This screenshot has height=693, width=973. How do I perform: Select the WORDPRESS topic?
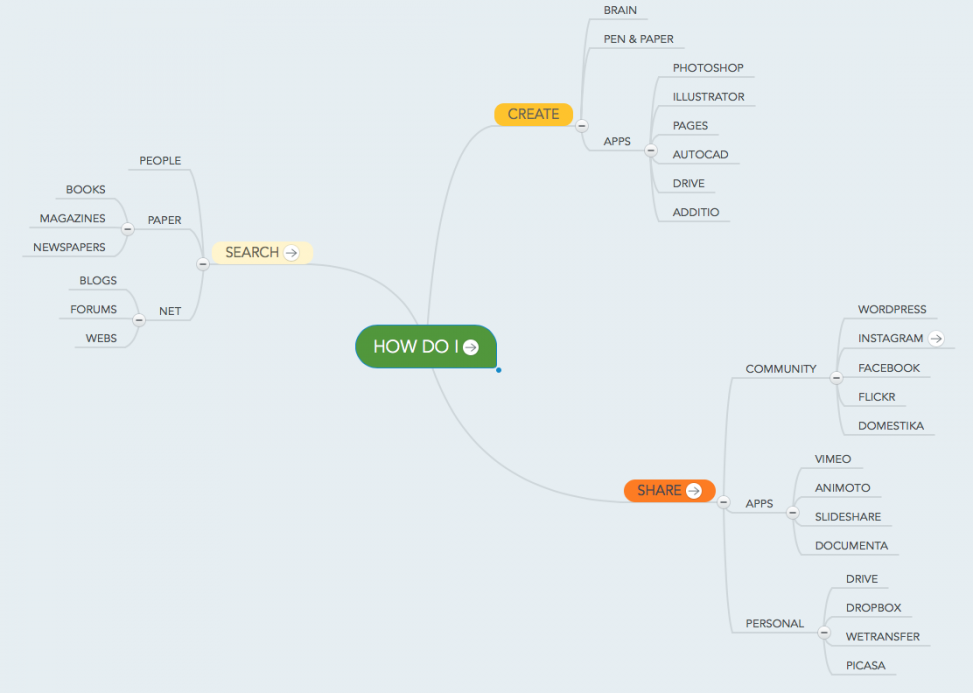(892, 310)
